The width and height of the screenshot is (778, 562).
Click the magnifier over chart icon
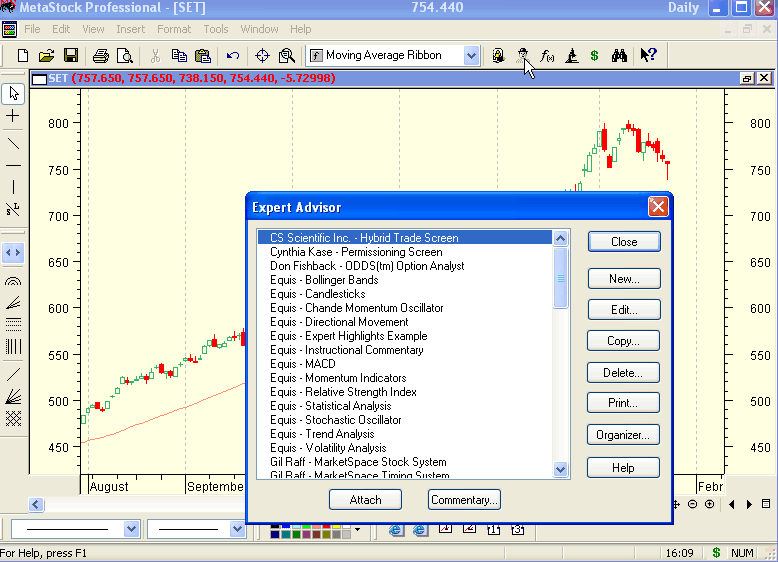tap(287, 56)
